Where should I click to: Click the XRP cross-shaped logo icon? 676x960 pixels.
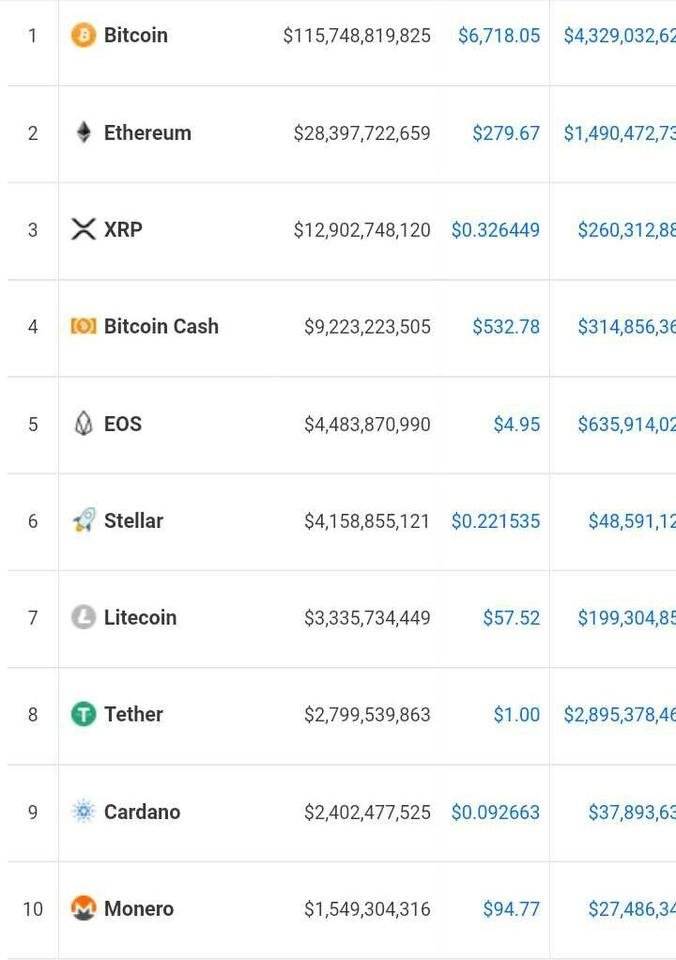point(83,229)
